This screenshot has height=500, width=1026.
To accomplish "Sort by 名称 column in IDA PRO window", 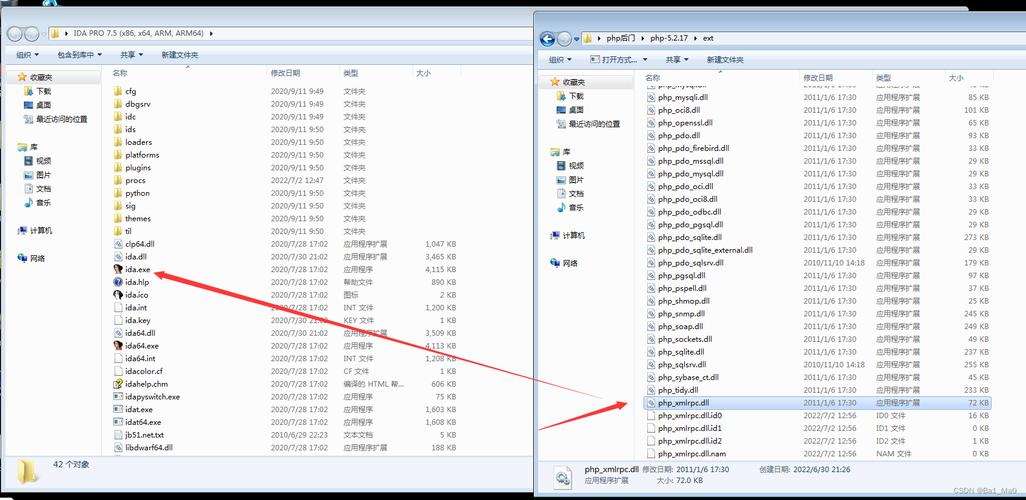I will tap(120, 73).
